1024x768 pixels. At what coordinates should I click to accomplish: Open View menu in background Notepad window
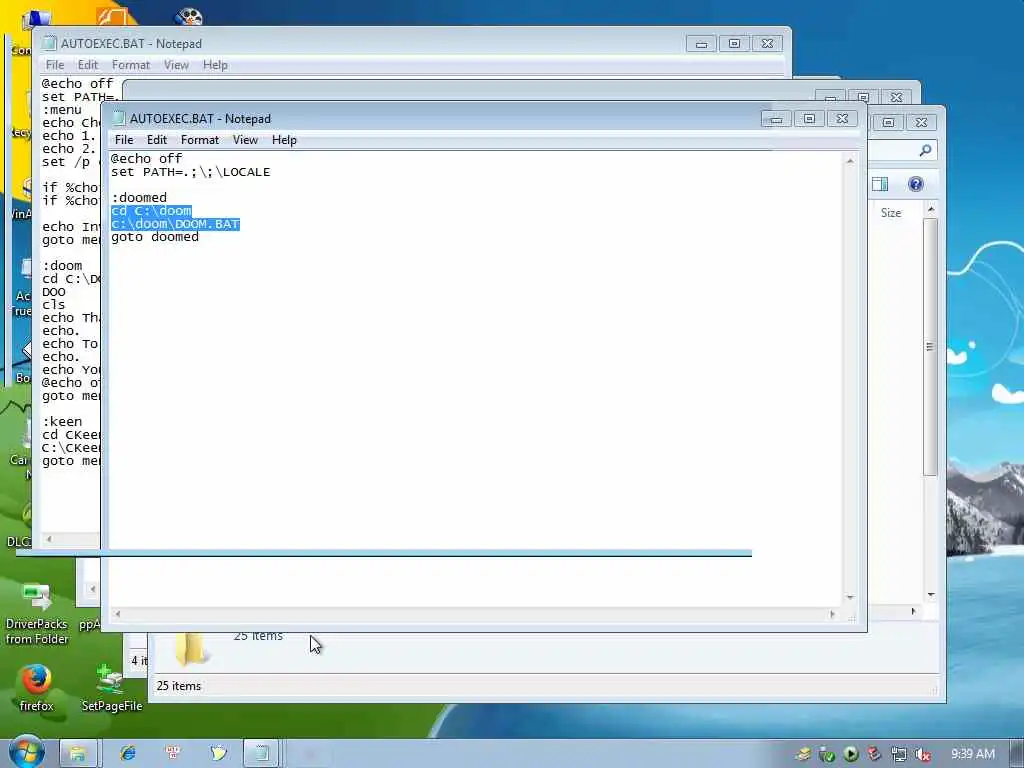[176, 65]
